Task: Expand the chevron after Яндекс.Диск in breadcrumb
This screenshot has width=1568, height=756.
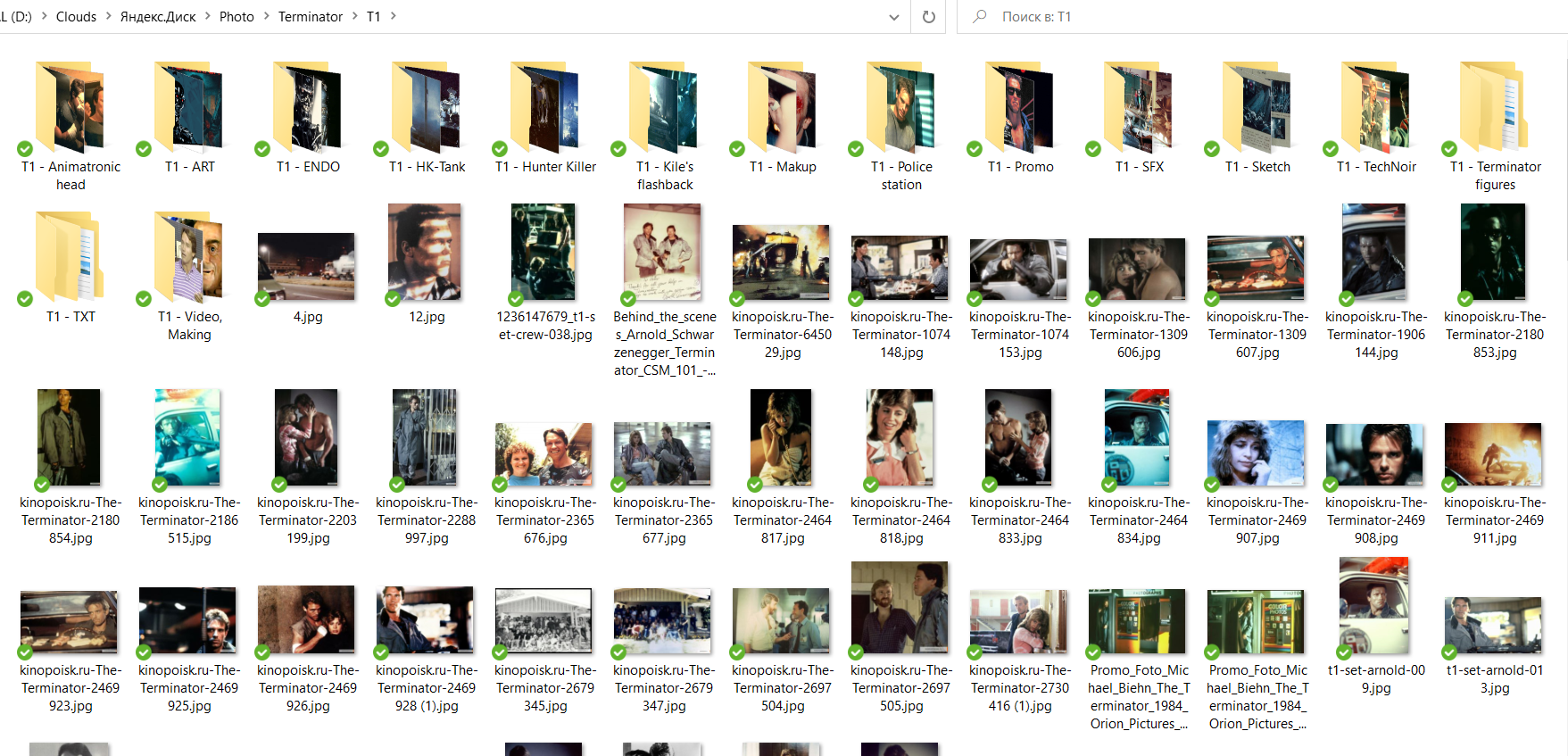Action: tap(208, 16)
